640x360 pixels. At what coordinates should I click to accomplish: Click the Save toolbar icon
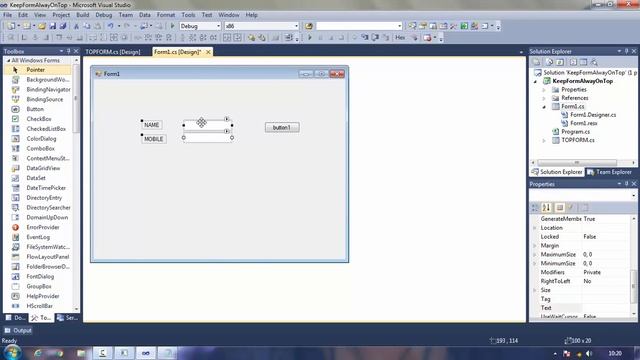tap(53, 26)
